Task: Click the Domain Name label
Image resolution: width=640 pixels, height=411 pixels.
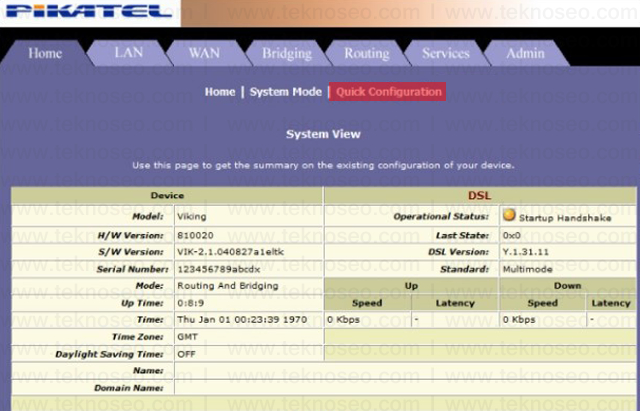Action: tap(129, 388)
